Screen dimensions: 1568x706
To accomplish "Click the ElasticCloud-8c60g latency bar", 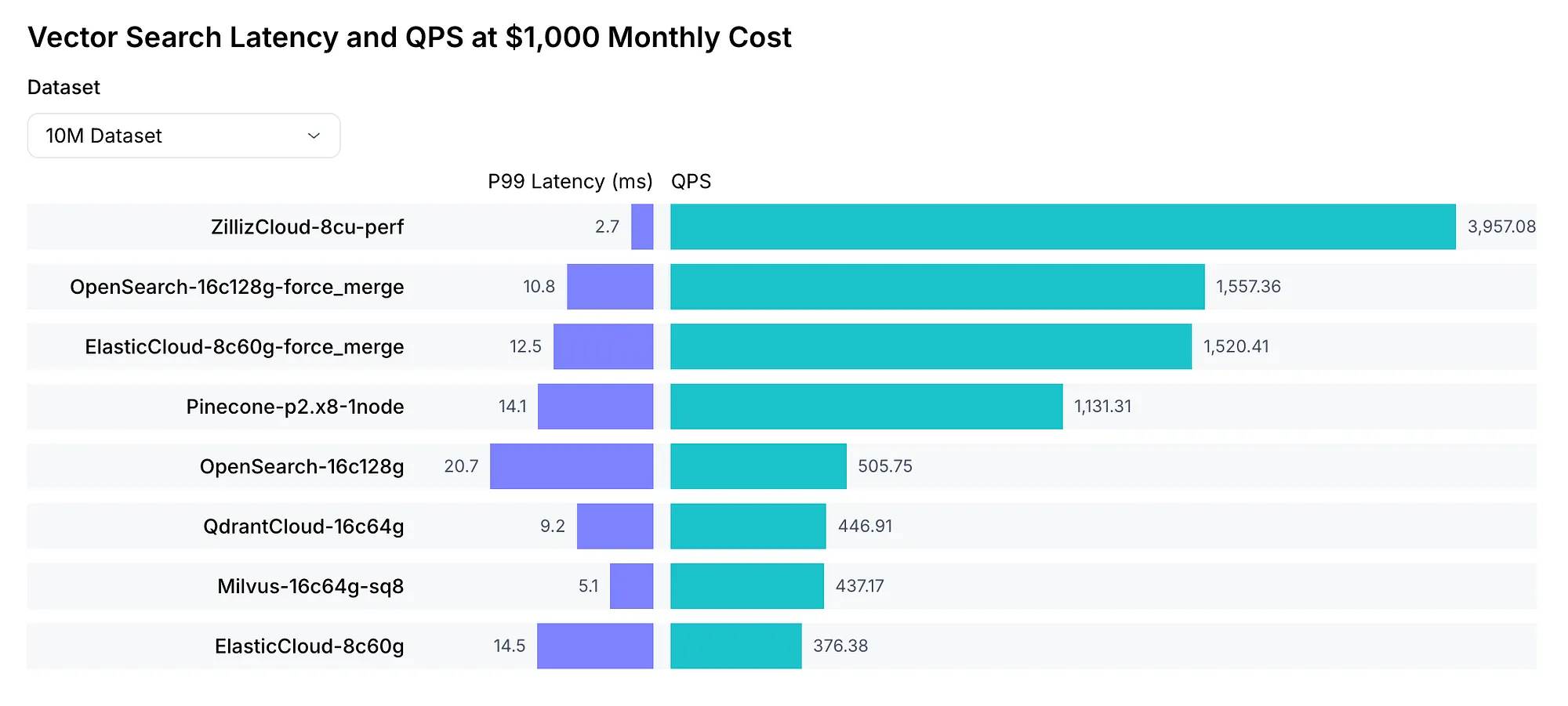I will tap(595, 646).
